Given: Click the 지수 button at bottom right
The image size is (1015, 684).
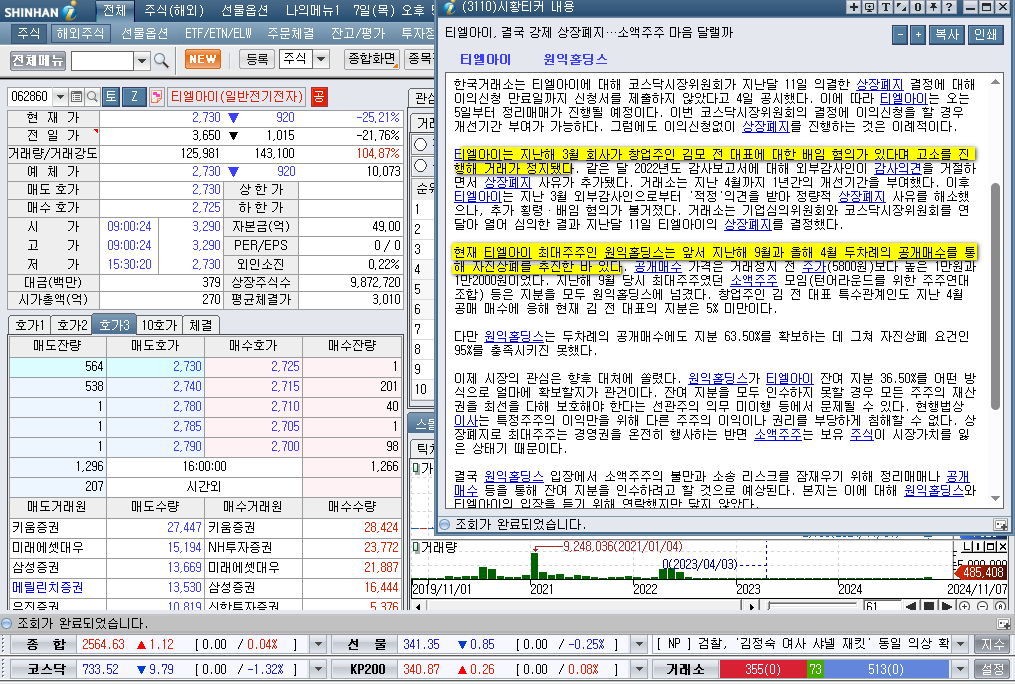Looking at the screenshot, I should pyautogui.click(x=992, y=645).
